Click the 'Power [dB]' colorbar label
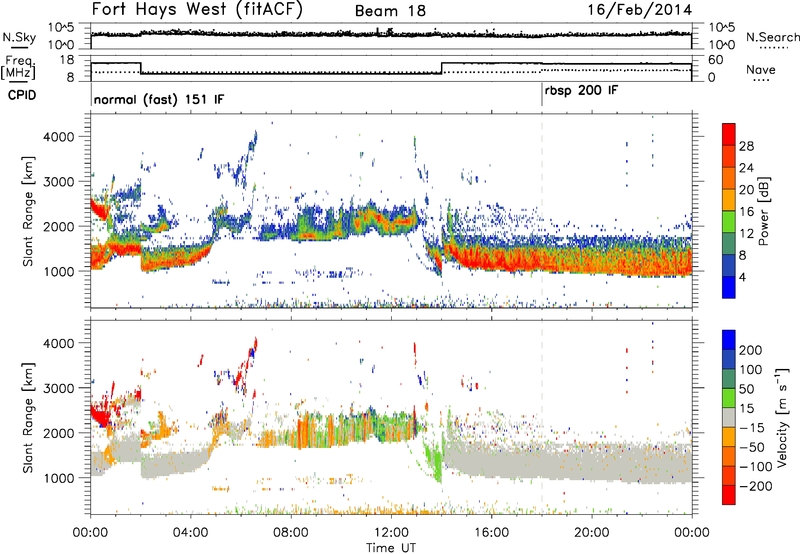 763,211
